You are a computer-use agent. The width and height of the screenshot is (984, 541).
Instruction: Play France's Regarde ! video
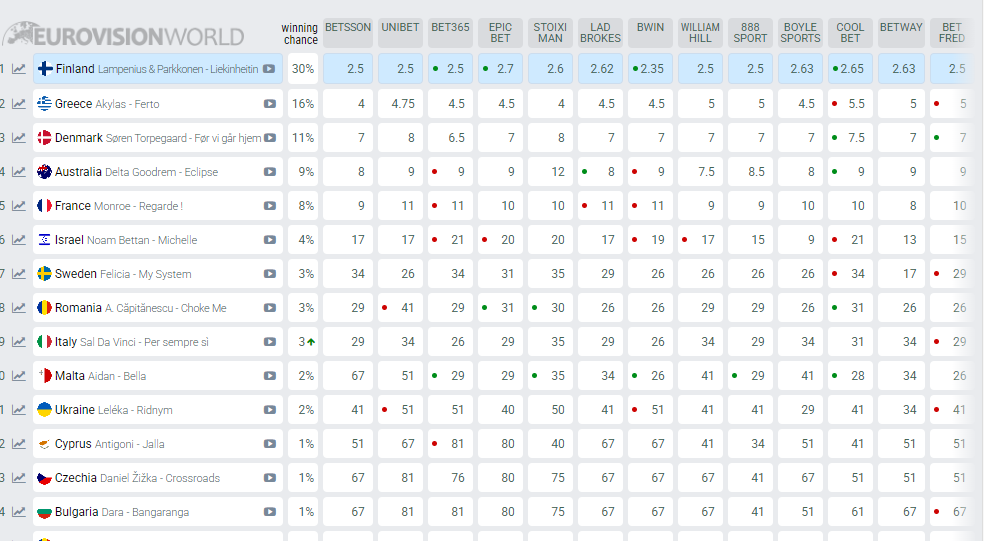tap(270, 205)
